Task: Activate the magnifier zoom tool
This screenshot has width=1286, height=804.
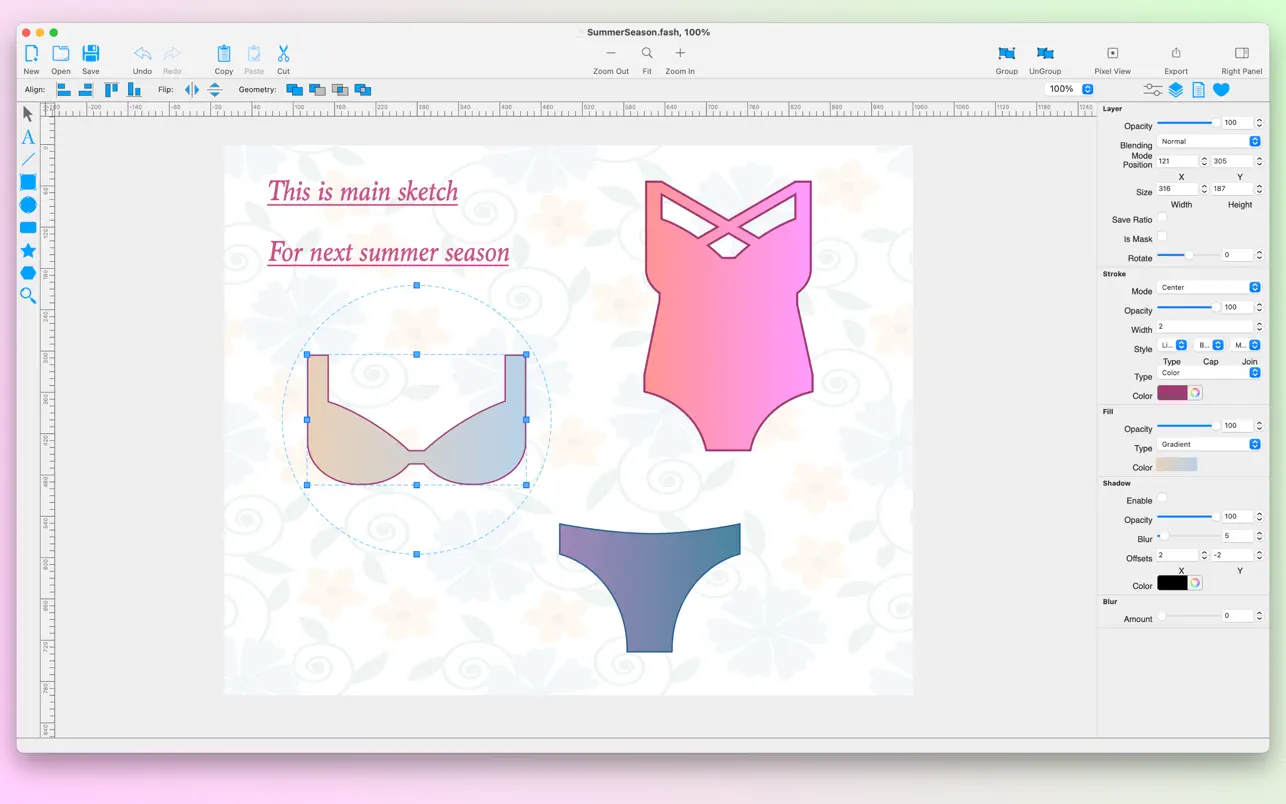Action: pyautogui.click(x=28, y=296)
